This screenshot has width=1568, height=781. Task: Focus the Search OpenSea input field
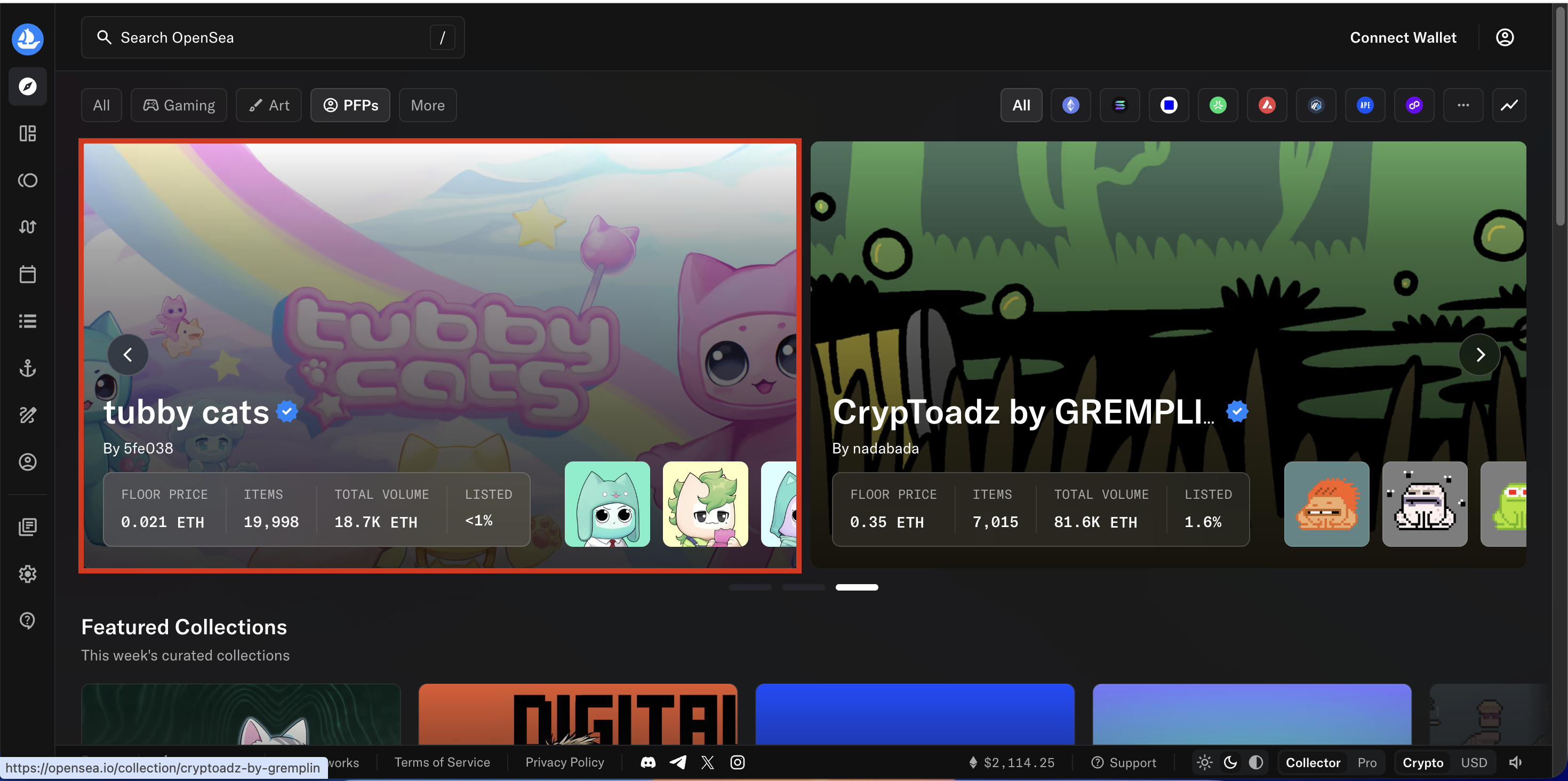273,37
